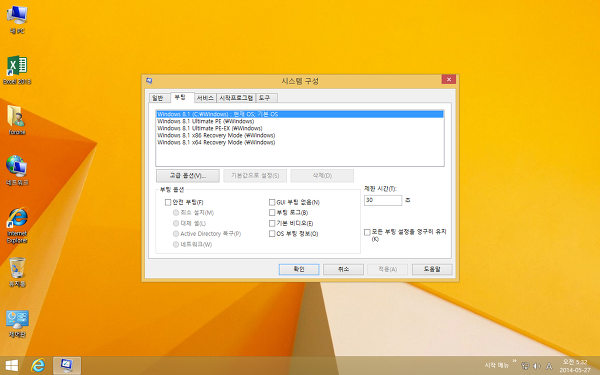600x375 pixels.
Task: Click the IME language indicator A
Action: coord(549,366)
